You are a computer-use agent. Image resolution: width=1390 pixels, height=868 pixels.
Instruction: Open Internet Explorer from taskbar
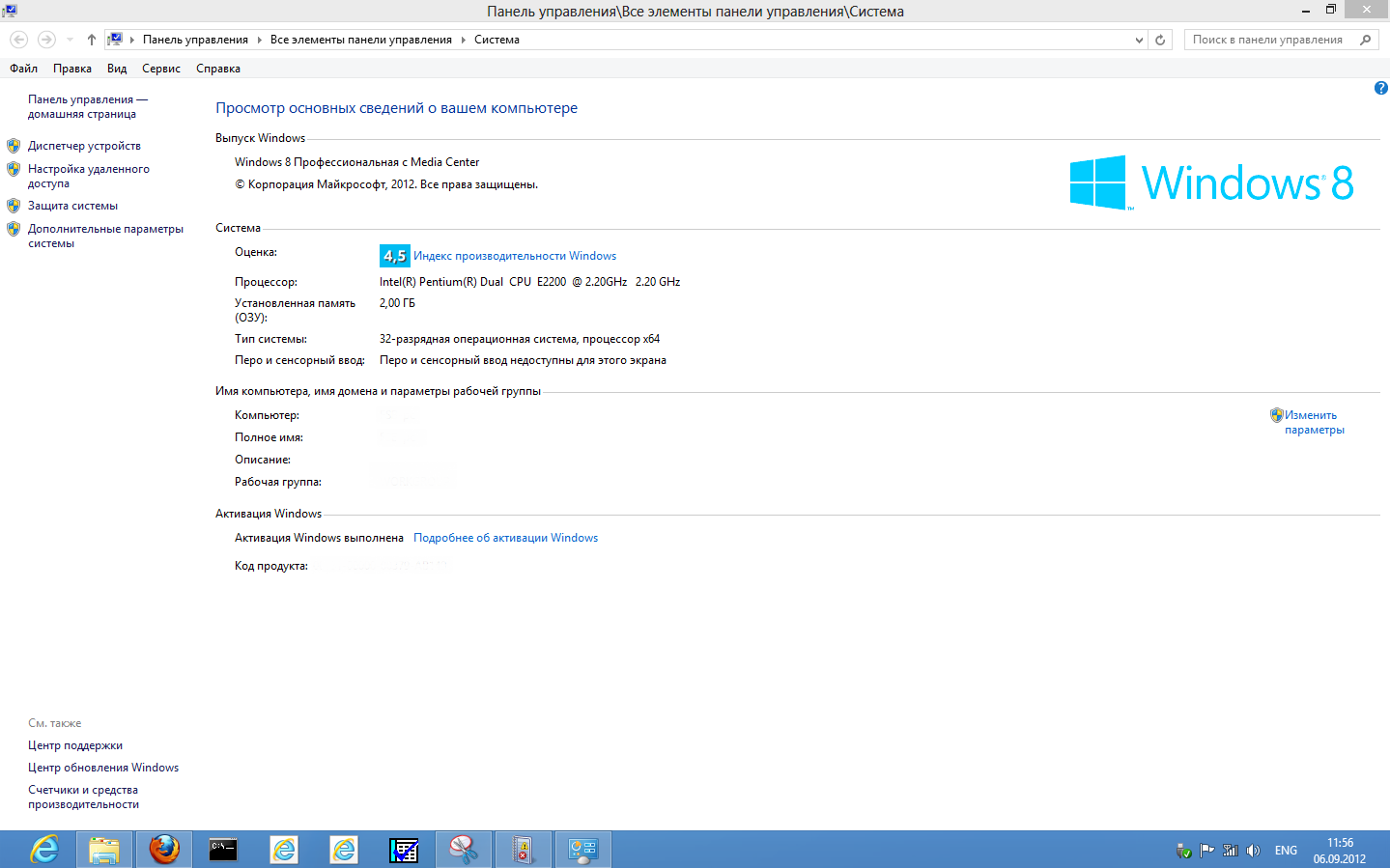click(44, 850)
